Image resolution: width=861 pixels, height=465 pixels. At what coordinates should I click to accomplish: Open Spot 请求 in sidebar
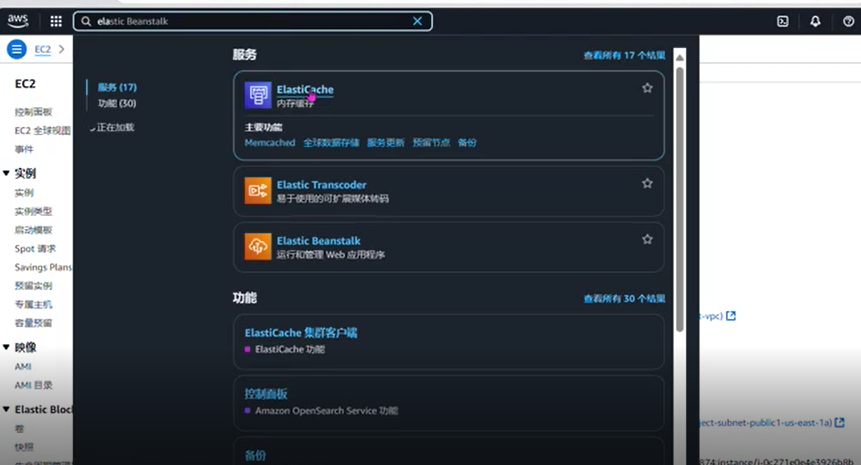coord(35,249)
